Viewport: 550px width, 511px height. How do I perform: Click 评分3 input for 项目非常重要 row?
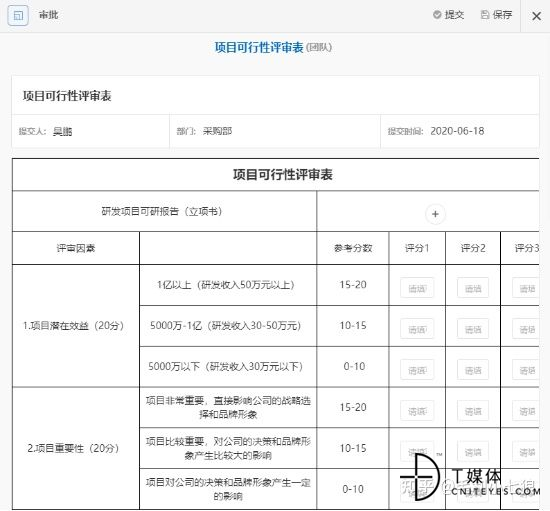click(x=525, y=410)
